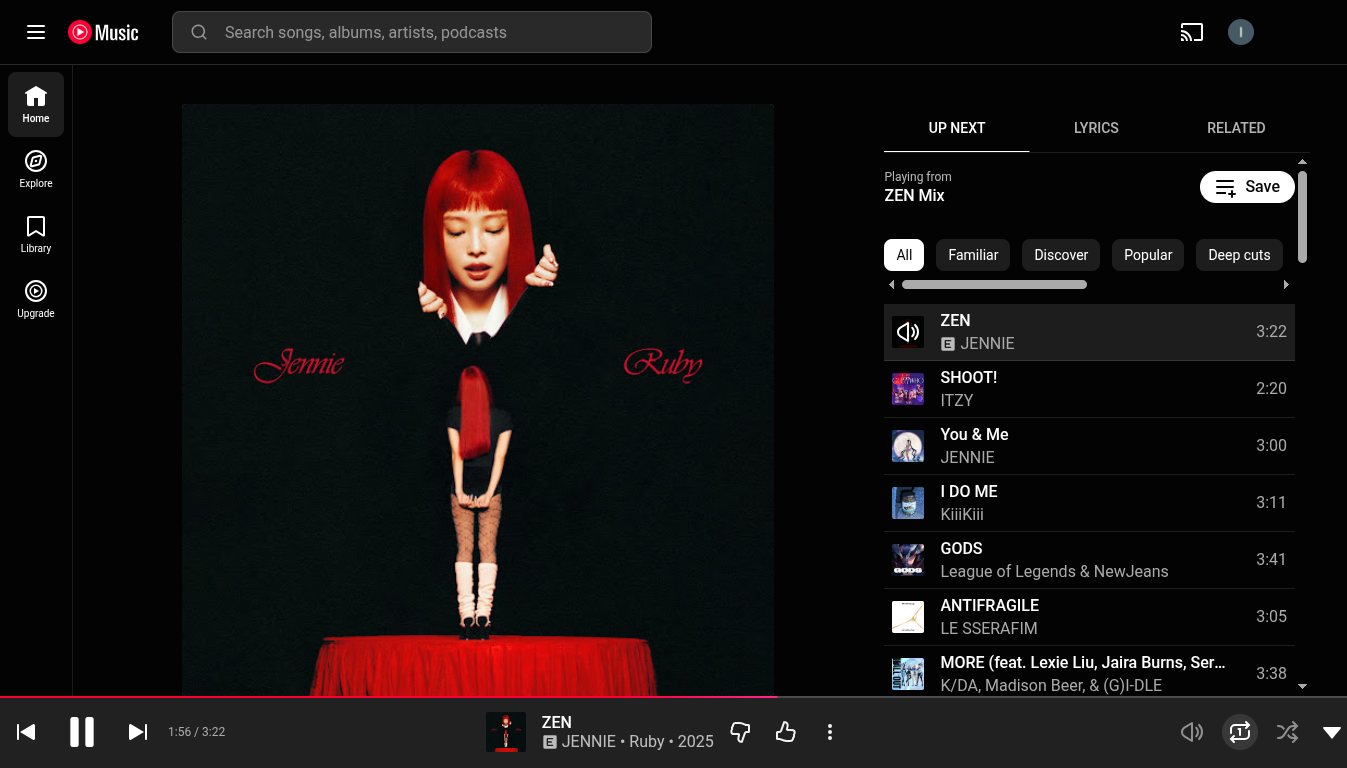Click the GODS album thumbnail
The width and height of the screenshot is (1347, 768).
click(x=908, y=560)
